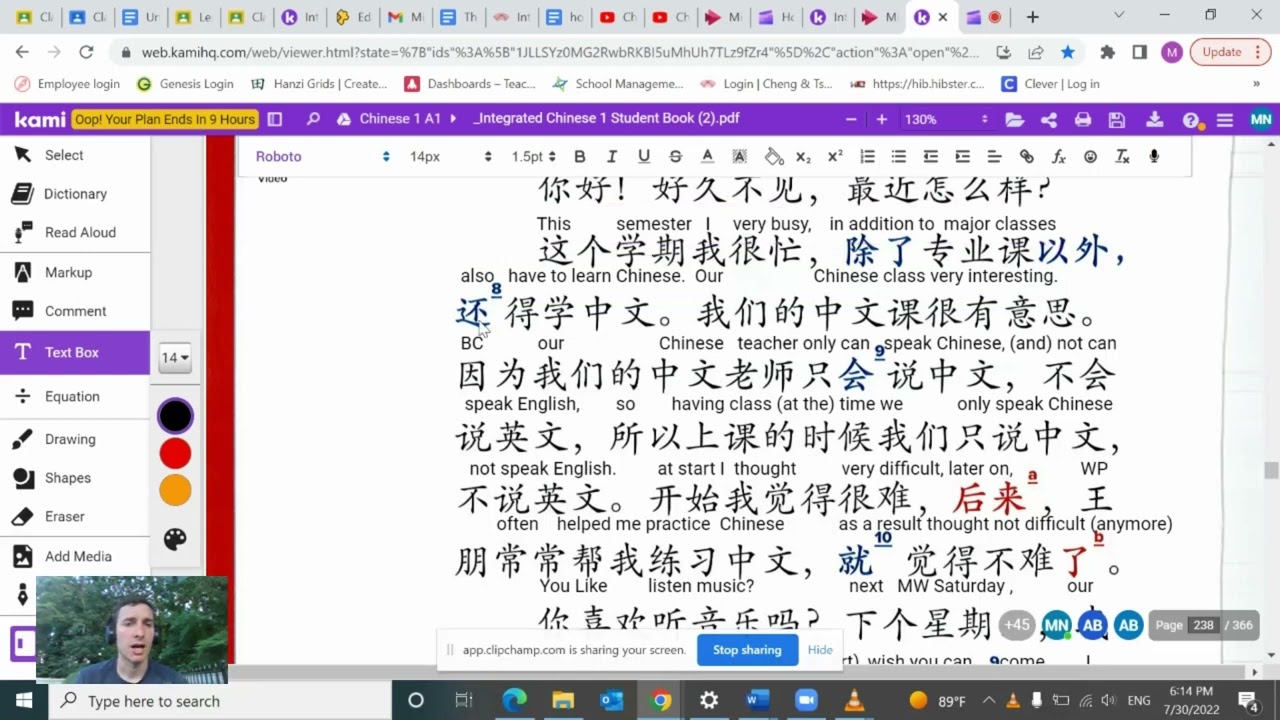Open file folder icon in Kami header
Screen dimensions: 1280x720
tap(1015, 120)
